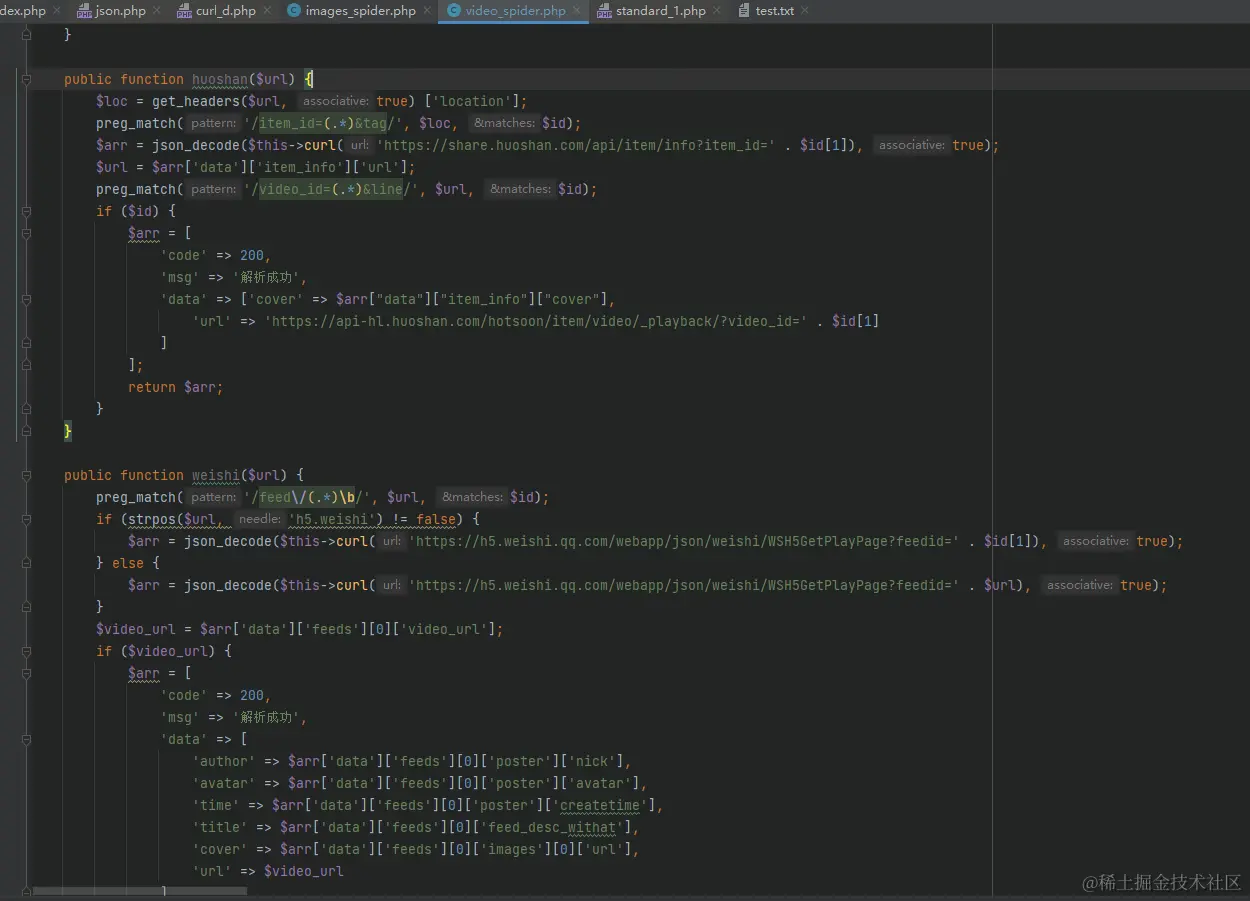Fold the 'if (strpos($url' block
The image size is (1250, 901).
[26, 519]
